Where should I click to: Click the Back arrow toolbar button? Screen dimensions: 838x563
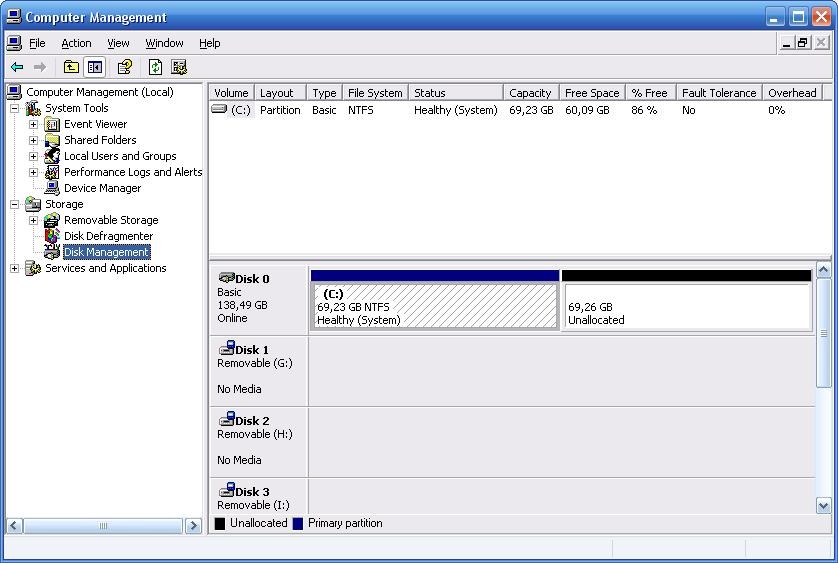(x=17, y=67)
